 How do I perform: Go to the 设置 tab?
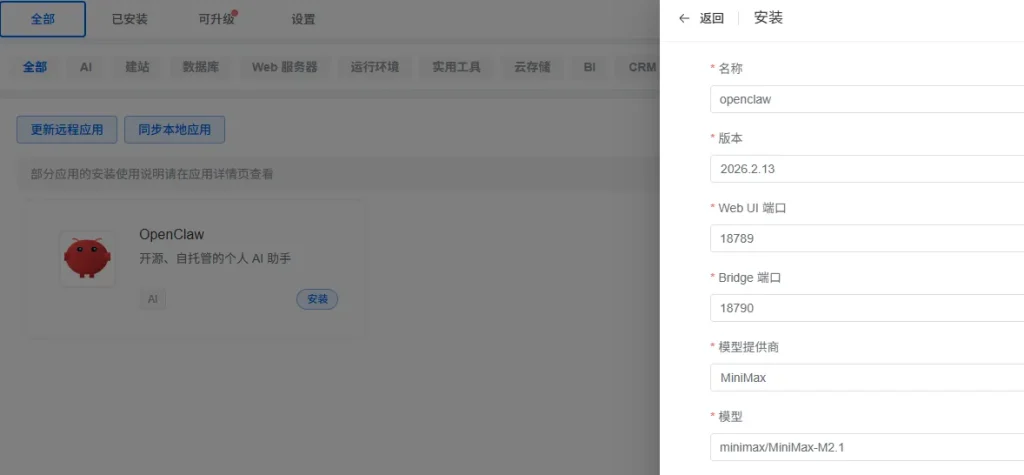click(303, 19)
